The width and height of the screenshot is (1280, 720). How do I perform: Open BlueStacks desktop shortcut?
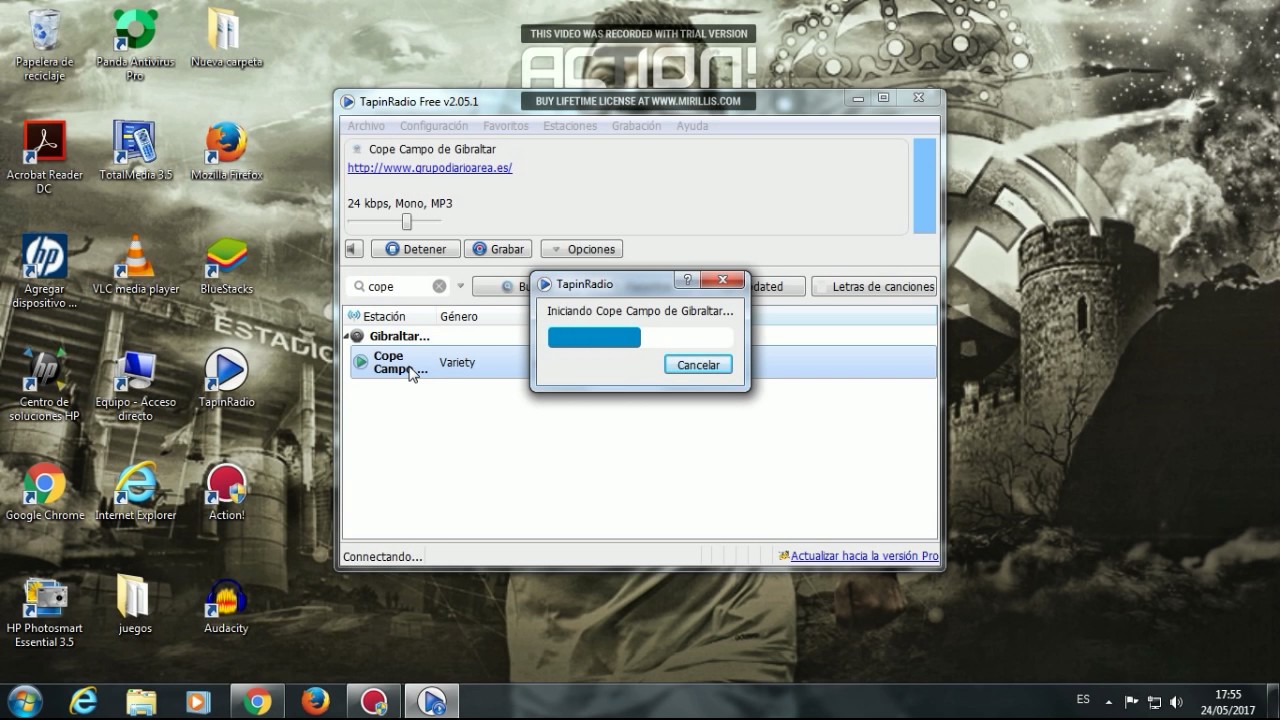[x=226, y=266]
